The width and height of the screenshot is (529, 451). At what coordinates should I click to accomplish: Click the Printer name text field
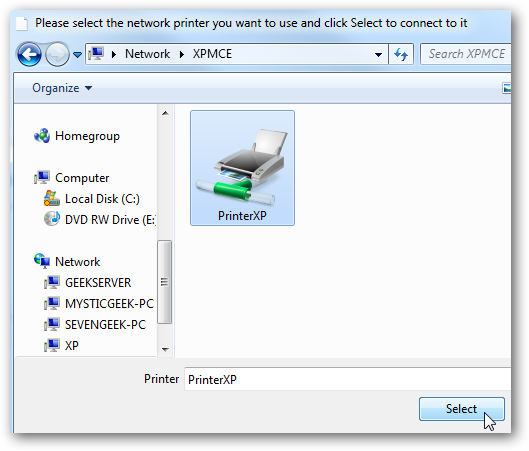click(347, 379)
